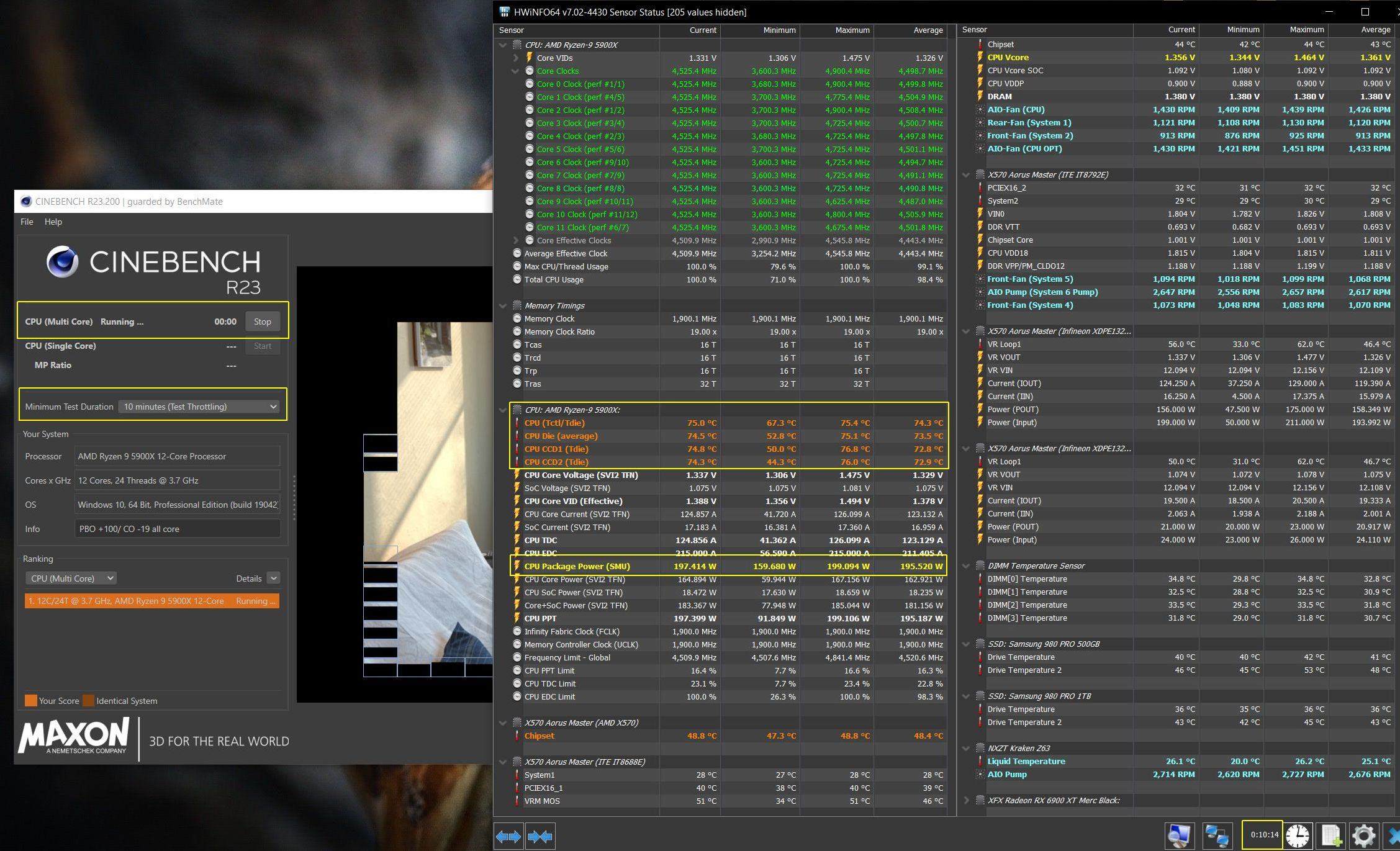Select the orange 12C/24T ranking entry
1400x851 pixels.
coord(152,601)
